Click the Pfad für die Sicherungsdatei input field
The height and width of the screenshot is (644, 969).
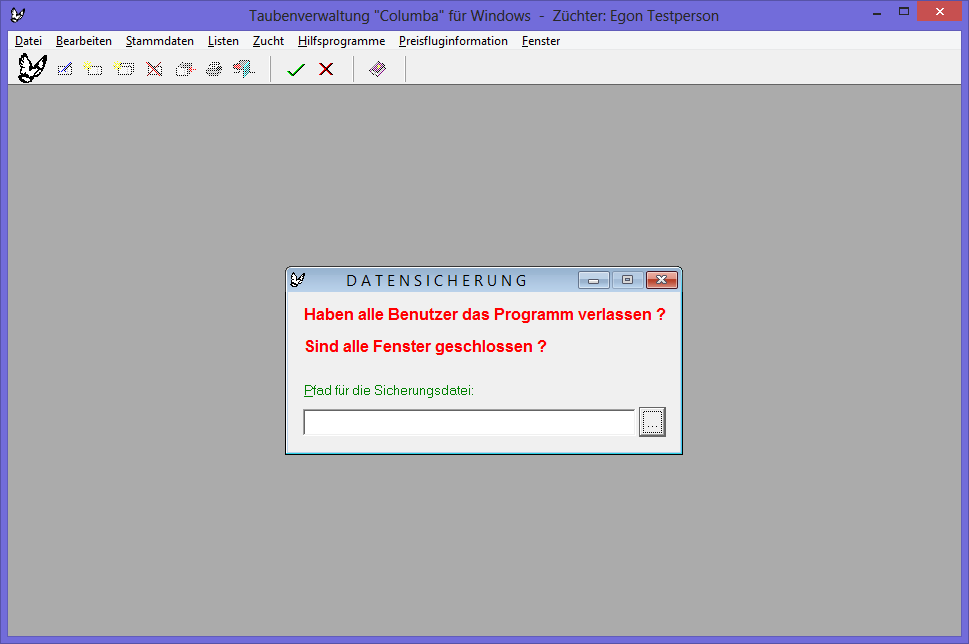click(x=469, y=423)
